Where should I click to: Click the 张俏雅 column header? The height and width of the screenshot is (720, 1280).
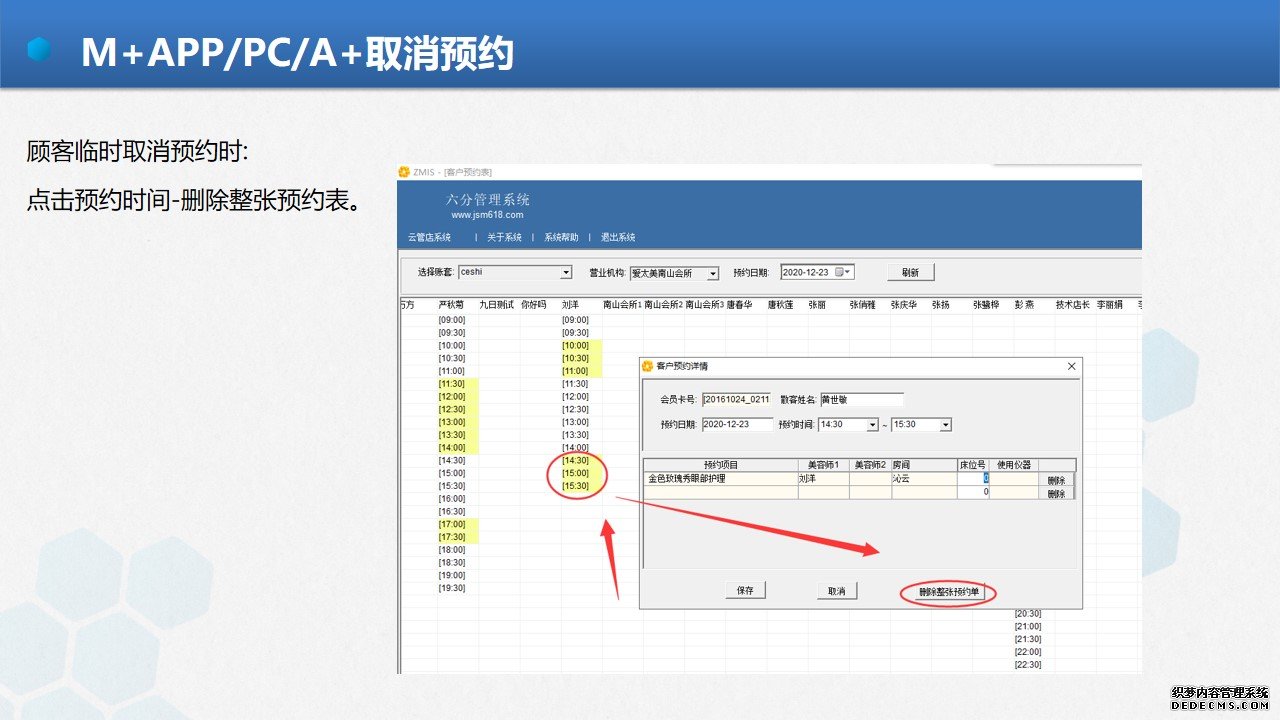[x=862, y=304]
